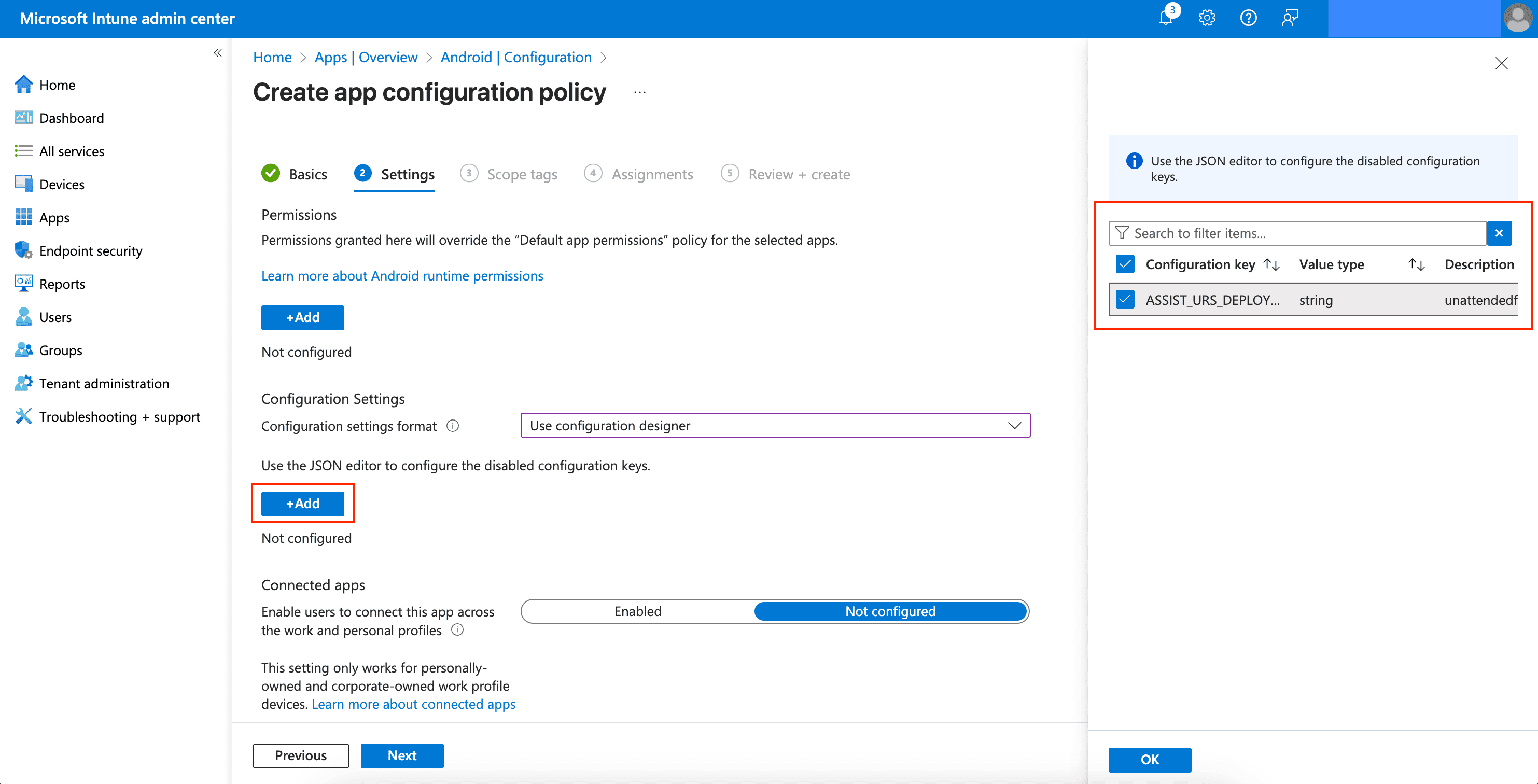Click the blue info icon in panel banner
The image size is (1538, 784).
click(1134, 161)
